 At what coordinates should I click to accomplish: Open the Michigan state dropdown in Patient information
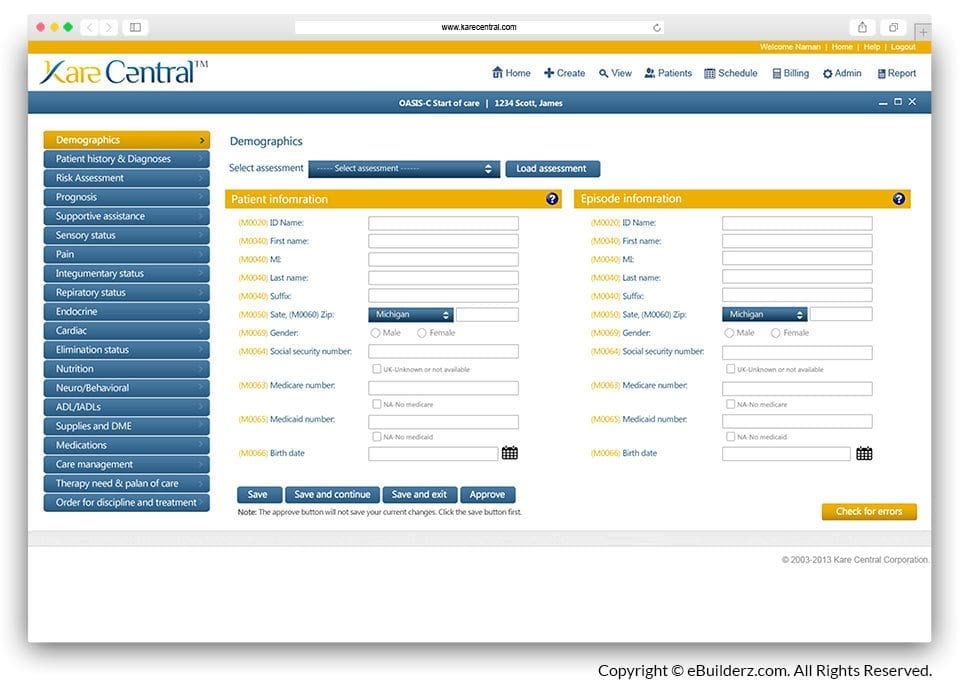point(411,315)
